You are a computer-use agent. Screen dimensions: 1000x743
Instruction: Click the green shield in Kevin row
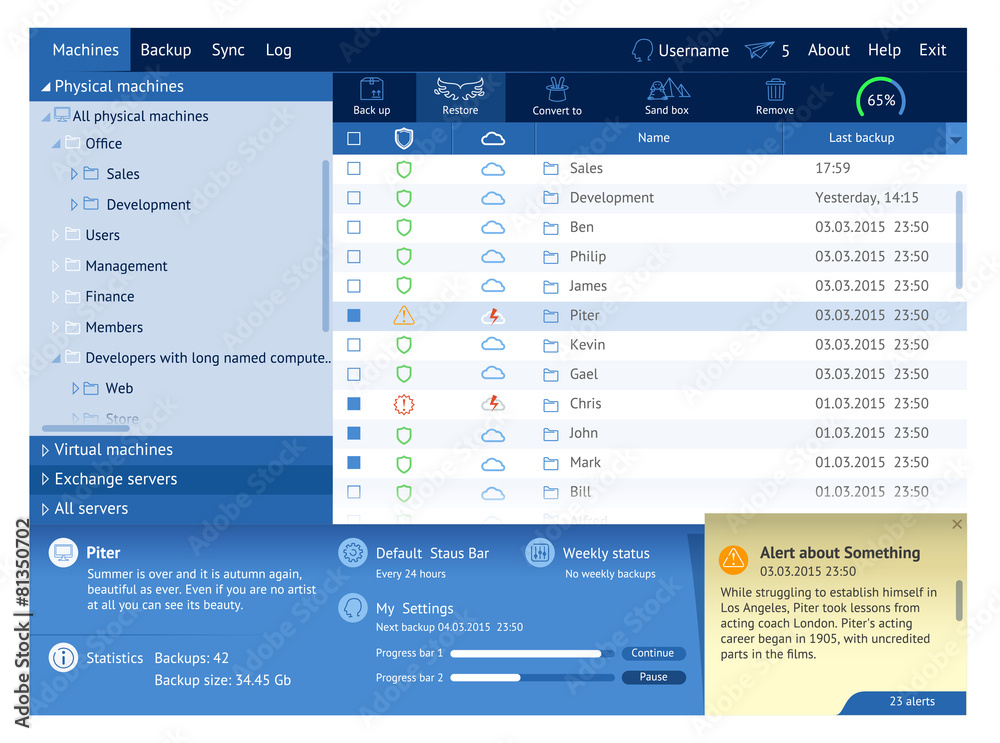[404, 345]
